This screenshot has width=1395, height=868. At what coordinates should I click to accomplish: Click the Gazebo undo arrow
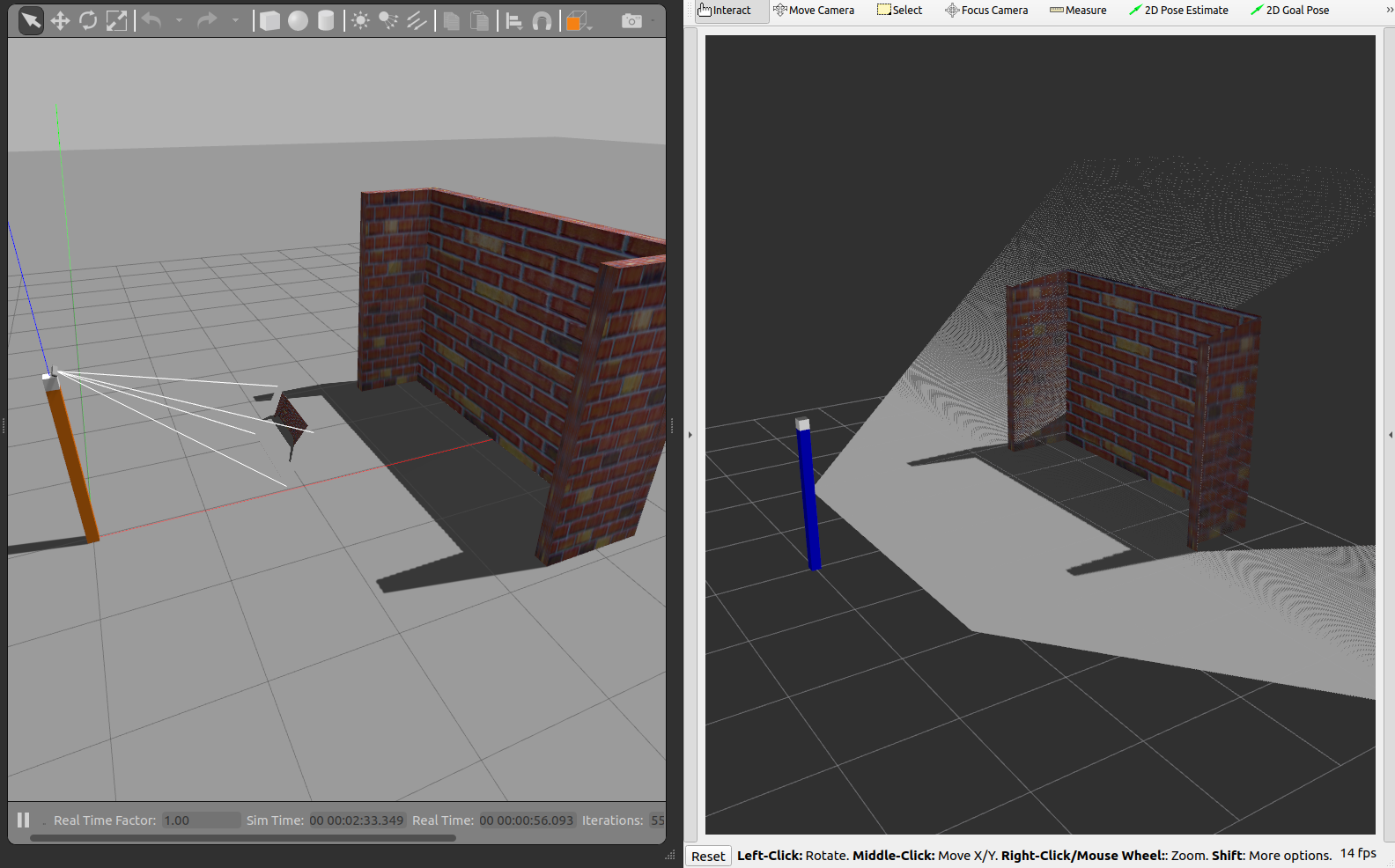[151, 20]
